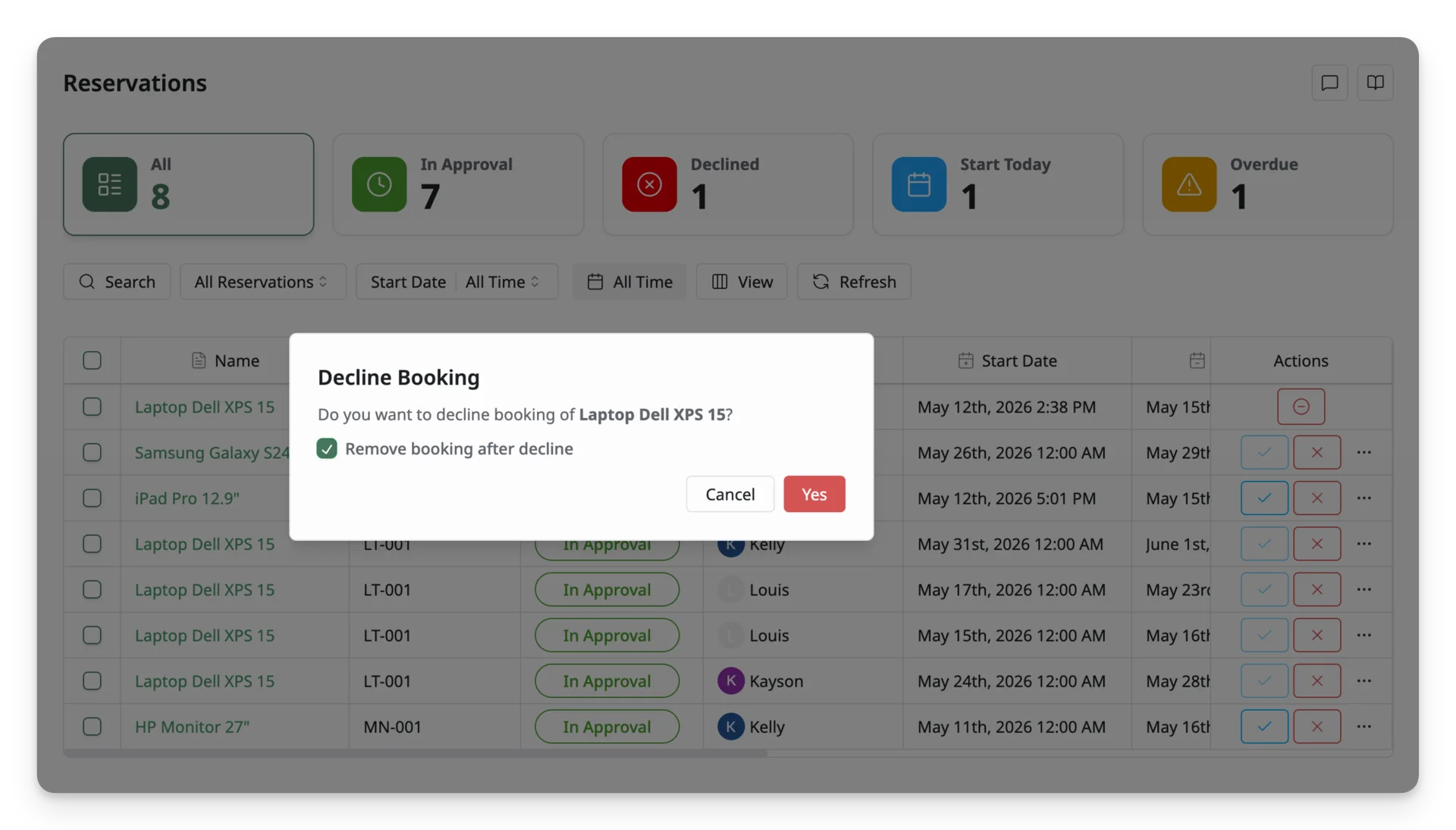This screenshot has width=1456, height=830.
Task: Click user Kayson in the table
Action: 760,681
